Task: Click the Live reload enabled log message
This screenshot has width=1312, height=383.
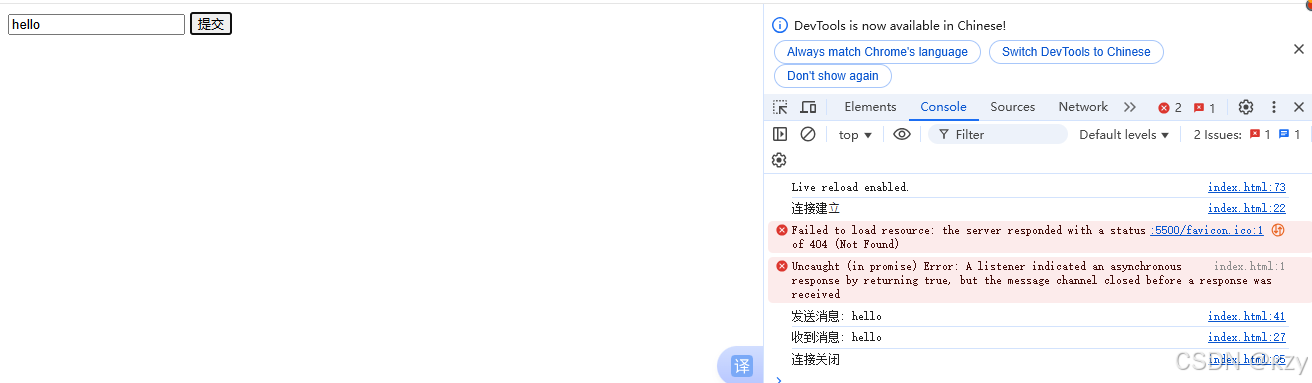Action: coord(850,187)
